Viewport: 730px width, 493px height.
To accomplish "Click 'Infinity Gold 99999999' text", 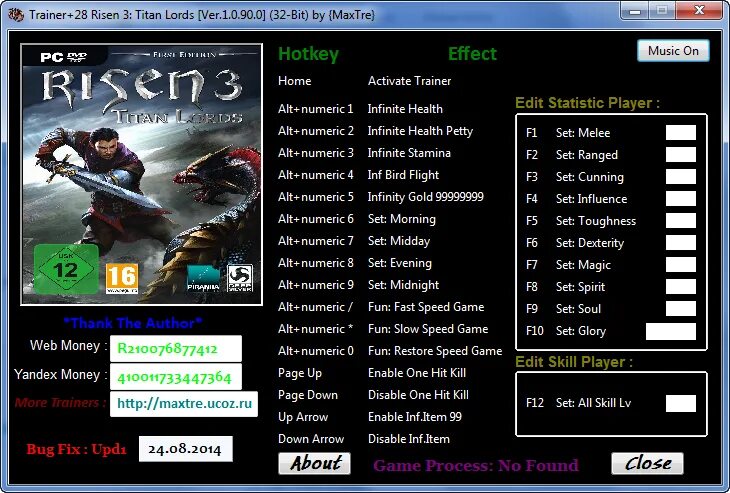I will 426,197.
